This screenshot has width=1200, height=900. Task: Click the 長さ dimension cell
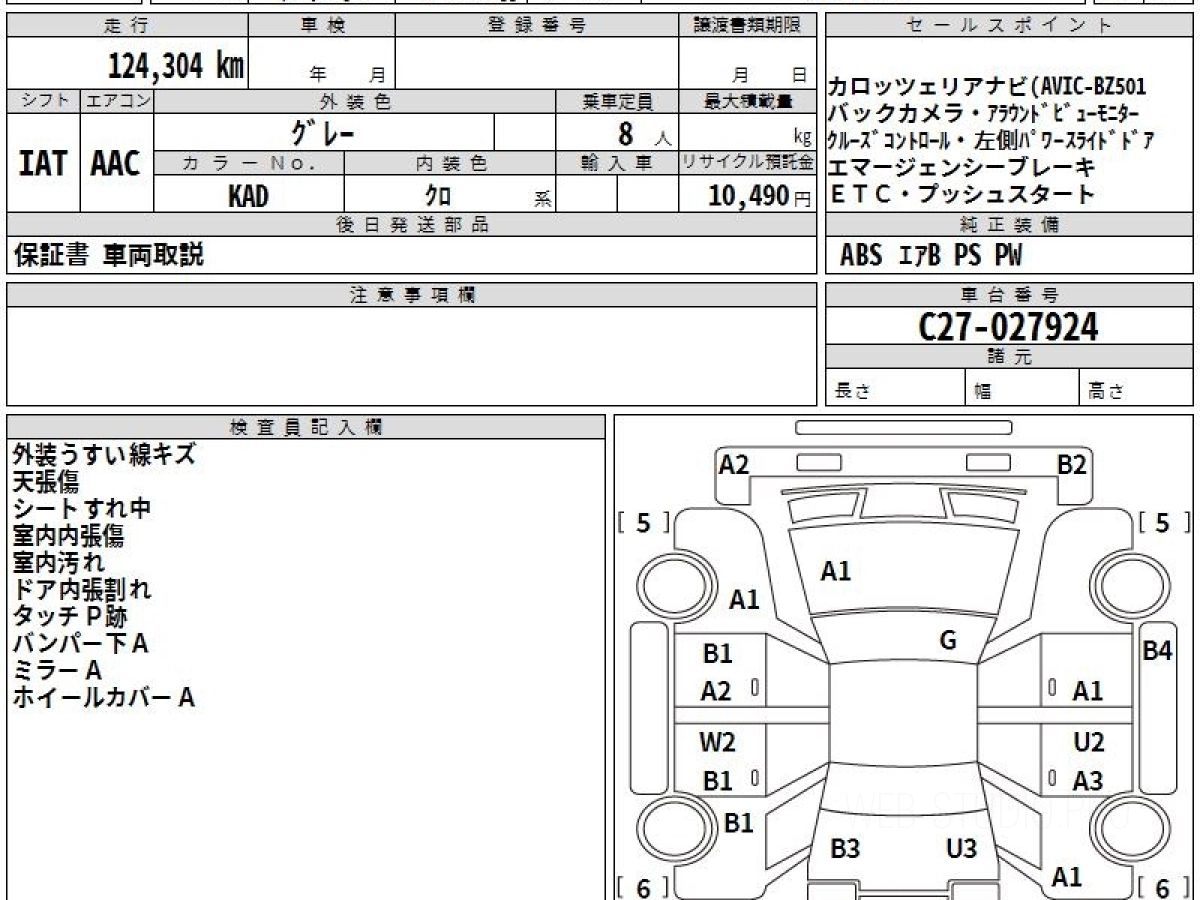pyautogui.click(x=895, y=387)
